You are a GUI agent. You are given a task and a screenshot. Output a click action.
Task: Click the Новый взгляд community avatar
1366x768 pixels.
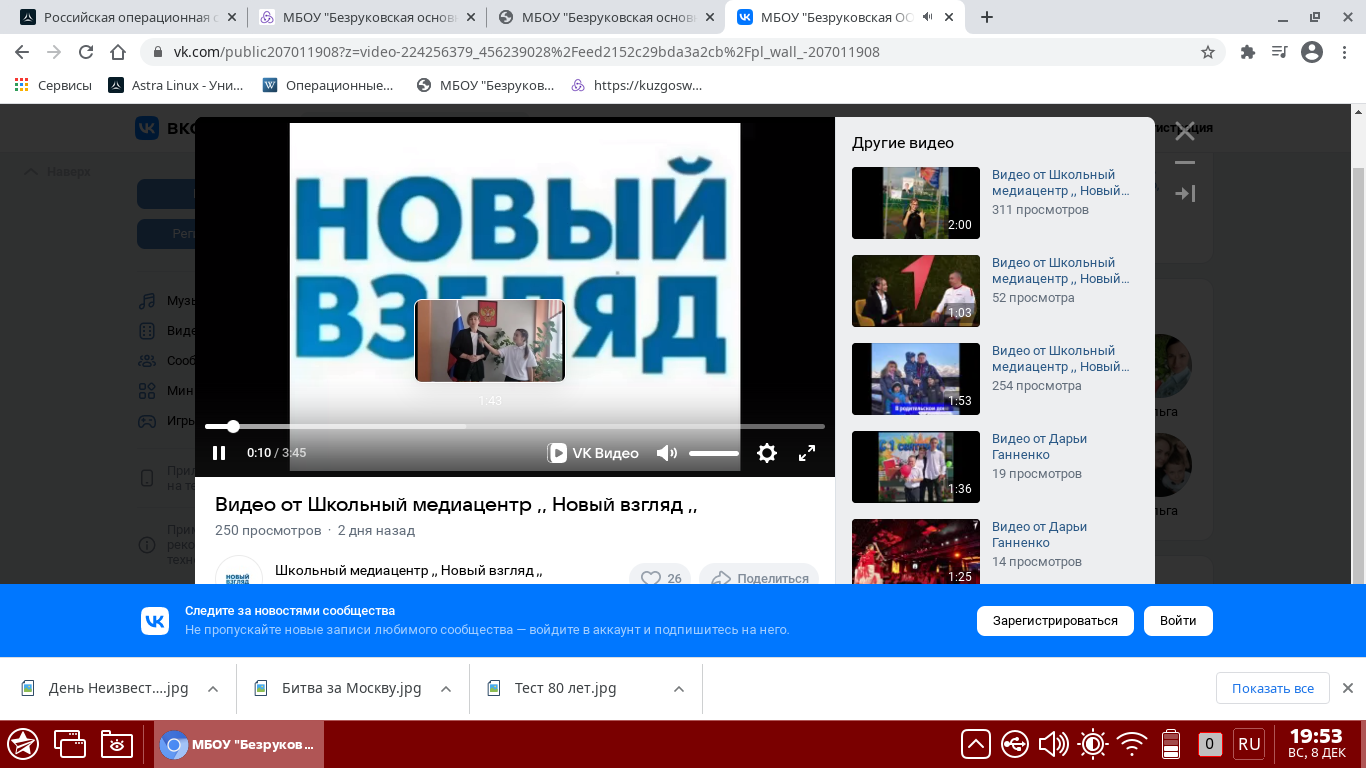tap(238, 572)
